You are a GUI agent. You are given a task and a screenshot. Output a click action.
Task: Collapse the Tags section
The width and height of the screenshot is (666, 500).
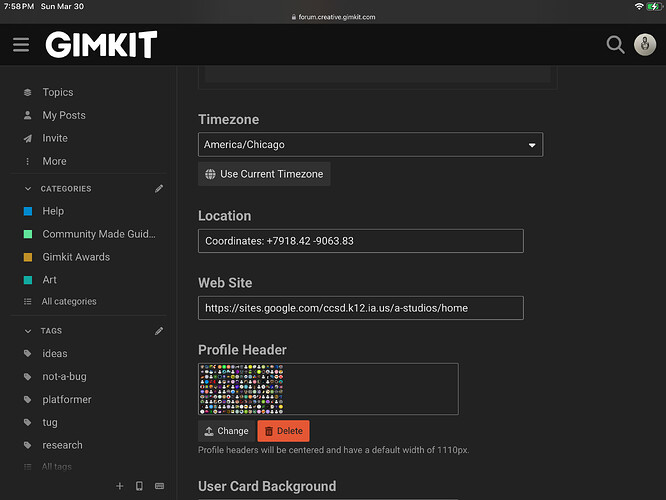[28, 331]
